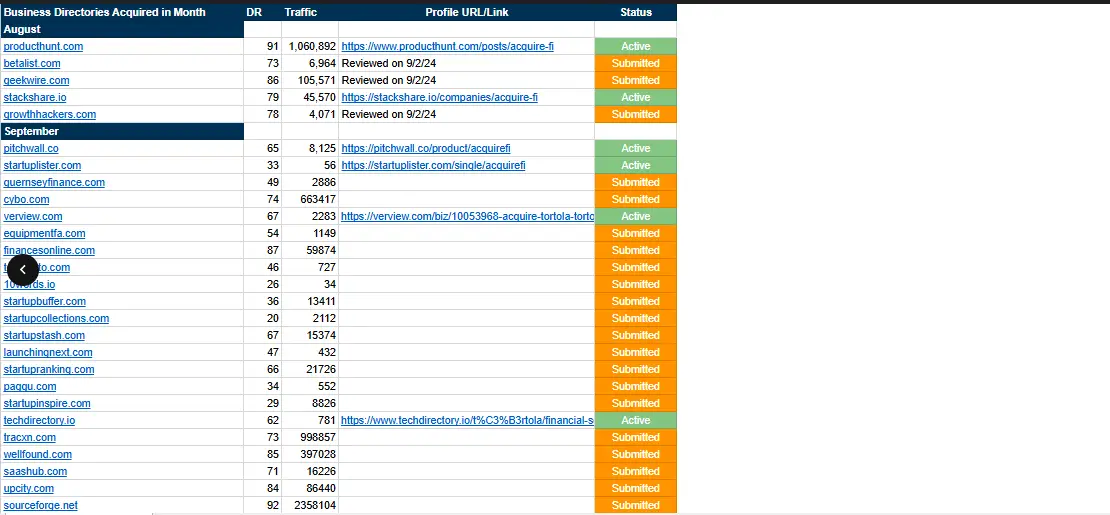Open the geekwire.com link

tap(36, 80)
